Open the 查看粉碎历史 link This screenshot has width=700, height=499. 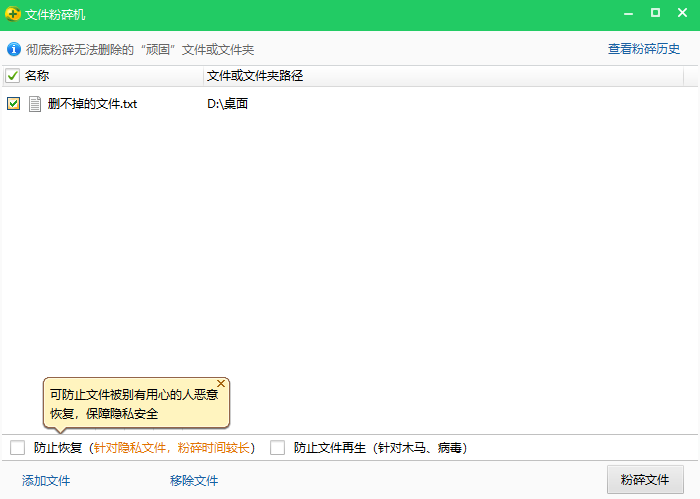[x=644, y=48]
